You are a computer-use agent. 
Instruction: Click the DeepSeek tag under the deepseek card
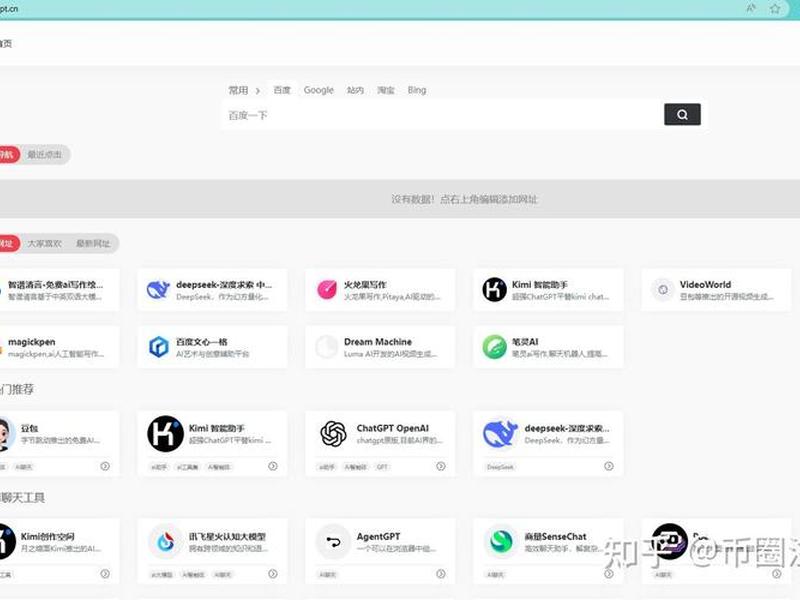pyautogui.click(x=500, y=467)
